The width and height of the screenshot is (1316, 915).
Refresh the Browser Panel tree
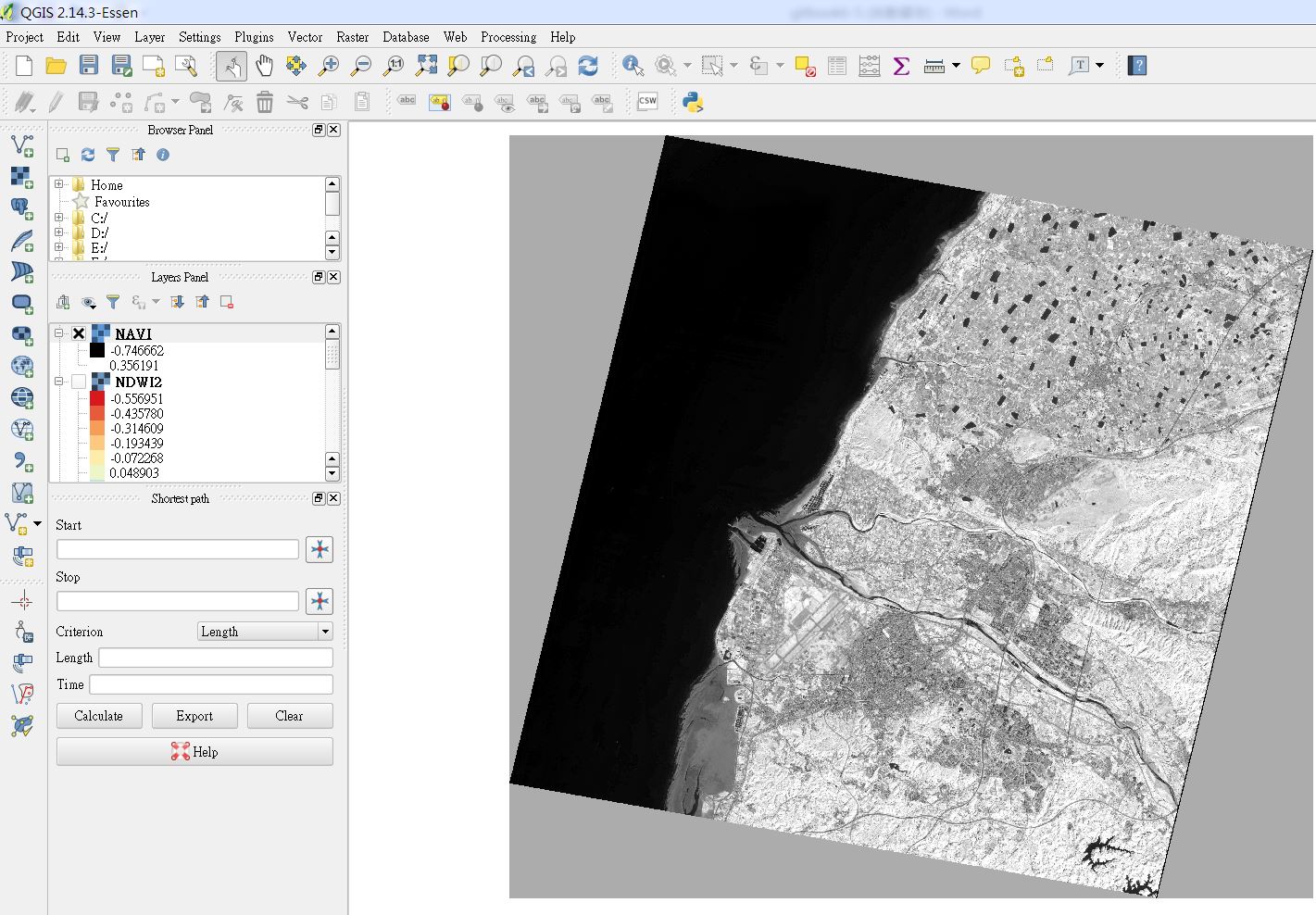tap(88, 155)
